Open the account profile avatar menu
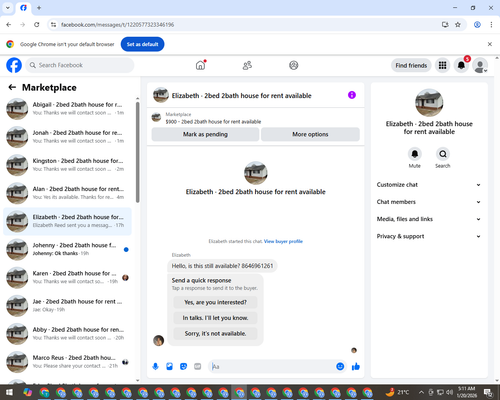500x400 pixels. click(480, 65)
